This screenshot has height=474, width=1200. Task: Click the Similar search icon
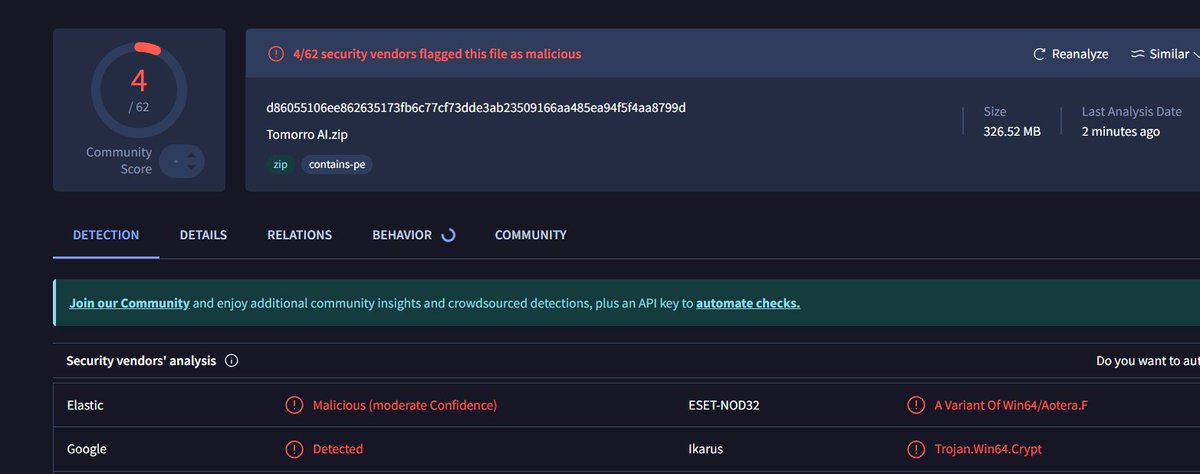point(1137,54)
